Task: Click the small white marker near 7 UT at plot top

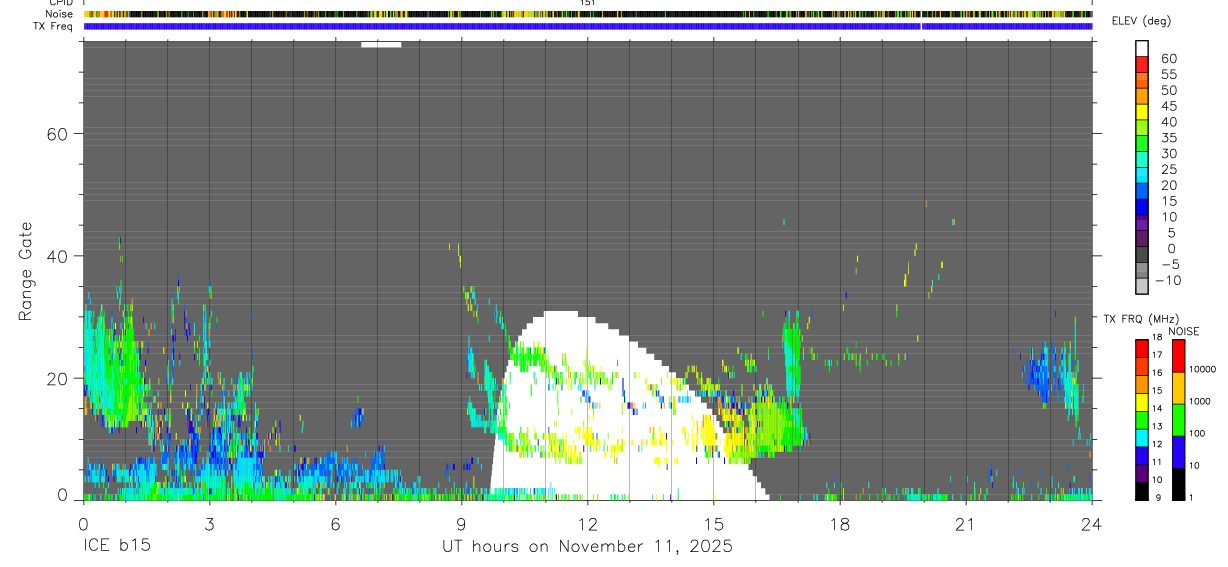Action: [381, 44]
